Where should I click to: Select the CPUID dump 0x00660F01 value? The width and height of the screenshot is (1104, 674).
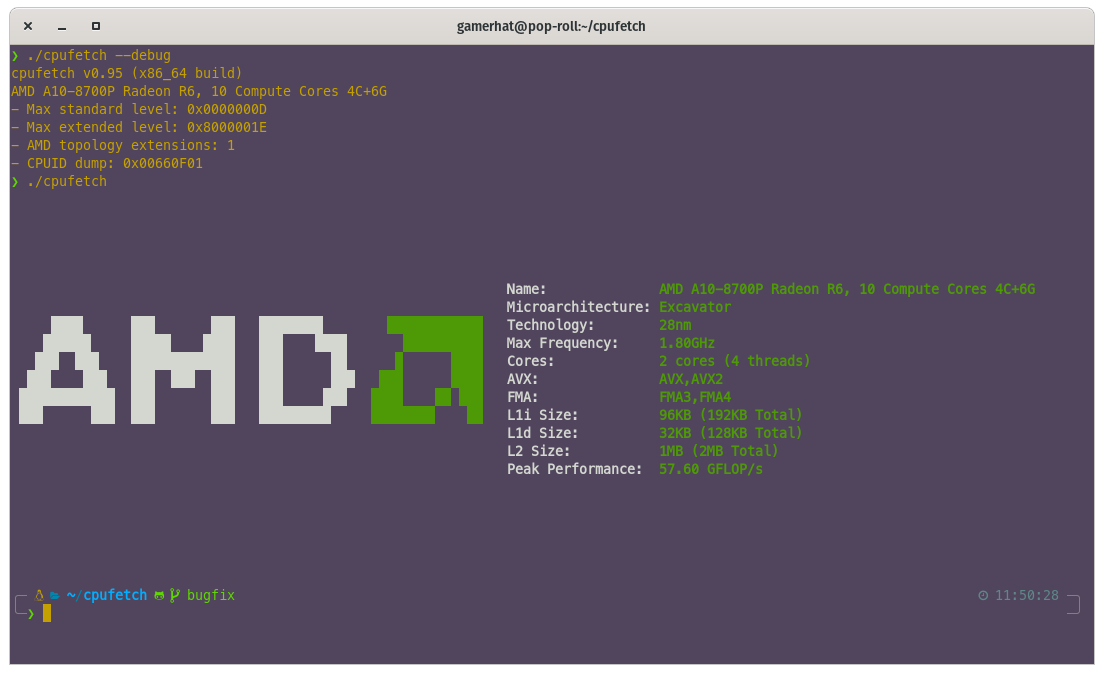point(163,163)
